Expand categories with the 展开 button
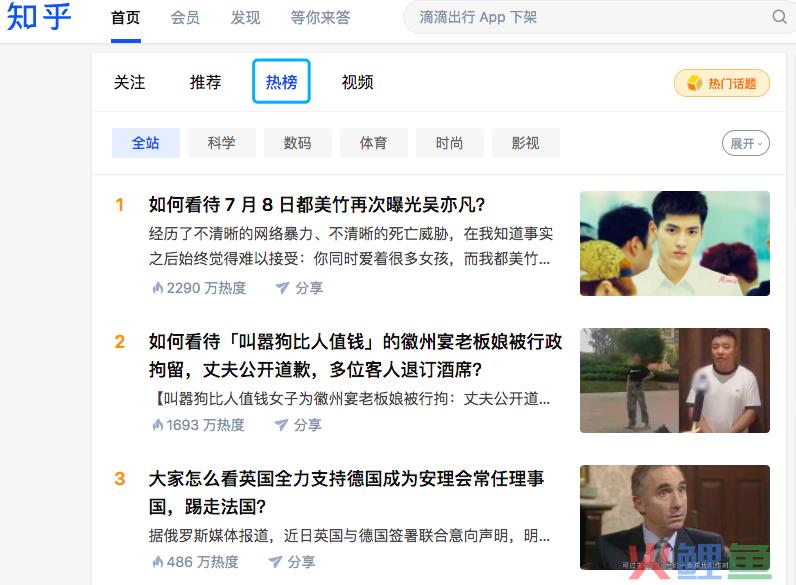The width and height of the screenshot is (796, 585). pyautogui.click(x=746, y=144)
